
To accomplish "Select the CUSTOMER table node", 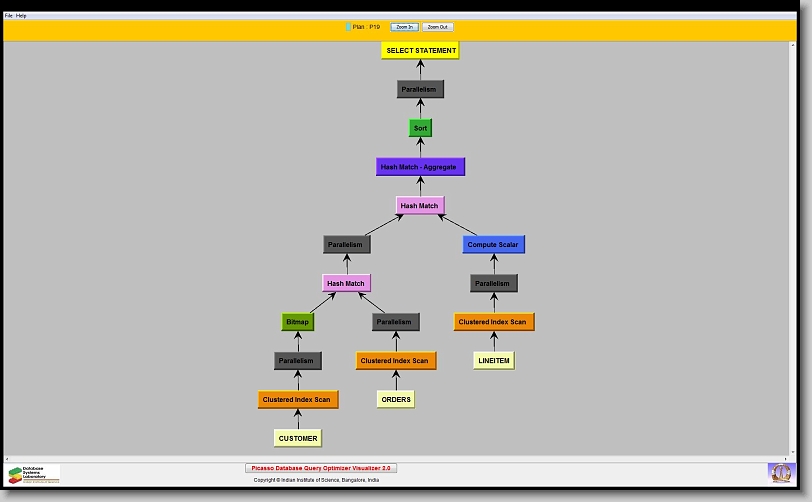I will pos(297,438).
